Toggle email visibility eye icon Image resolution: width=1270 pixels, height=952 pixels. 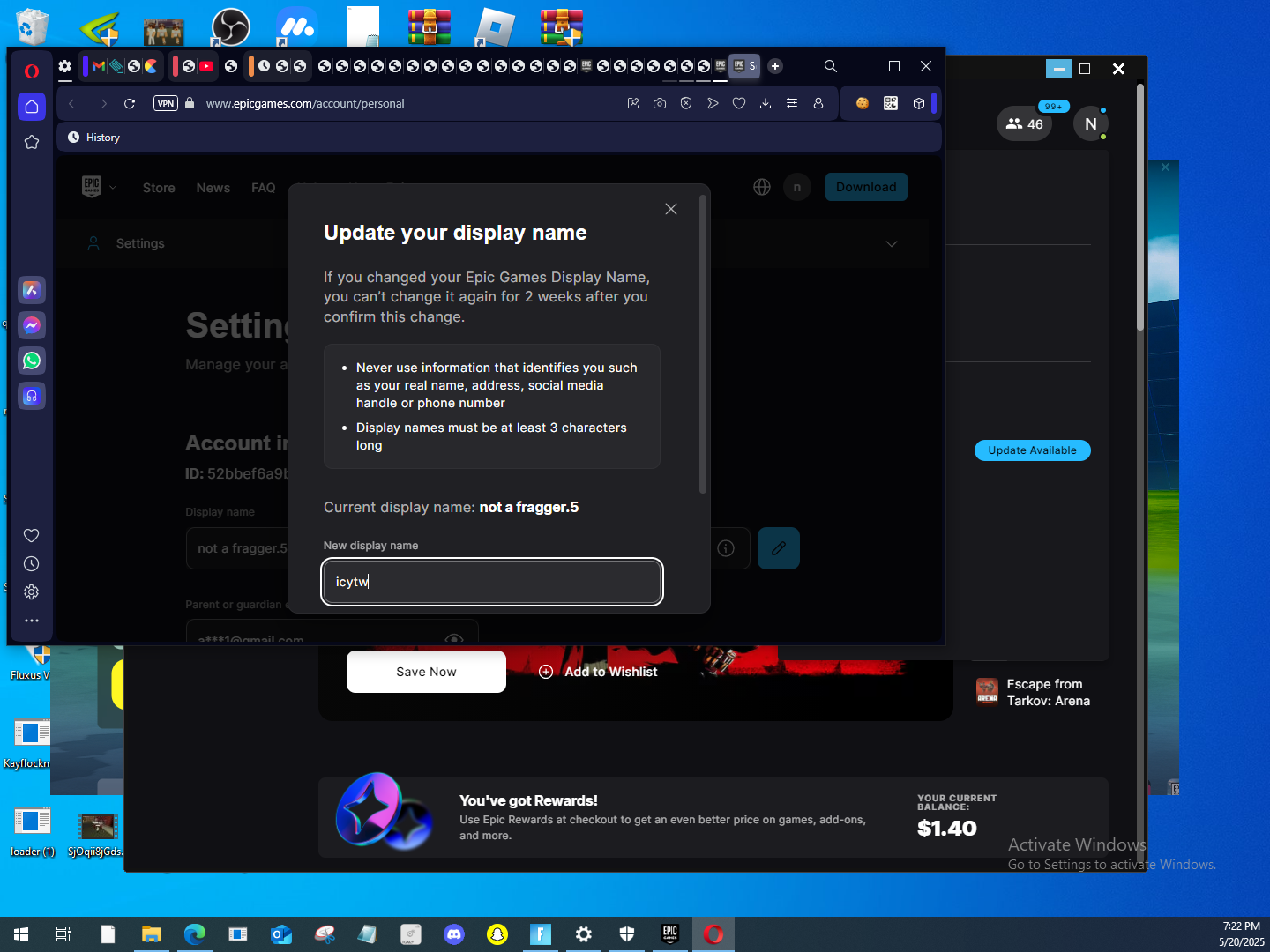pyautogui.click(x=454, y=639)
